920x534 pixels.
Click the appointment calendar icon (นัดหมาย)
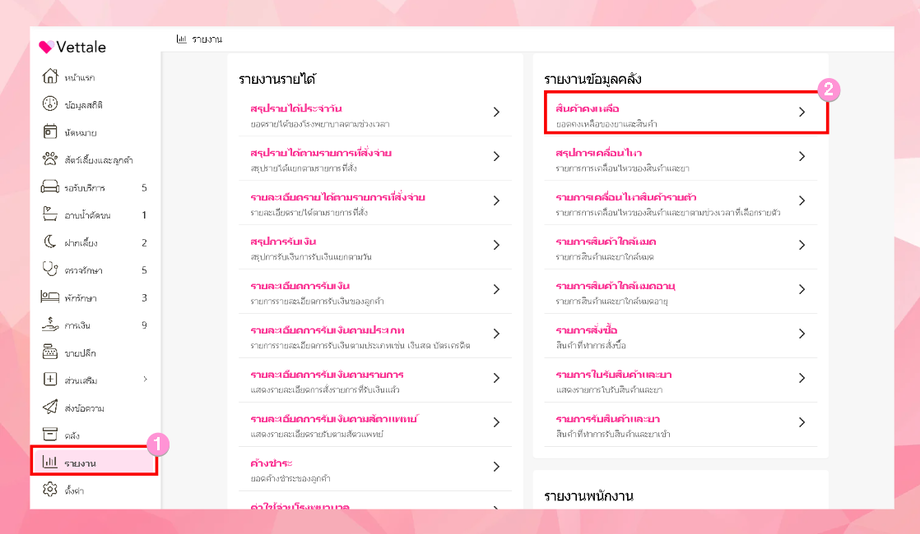click(50, 132)
